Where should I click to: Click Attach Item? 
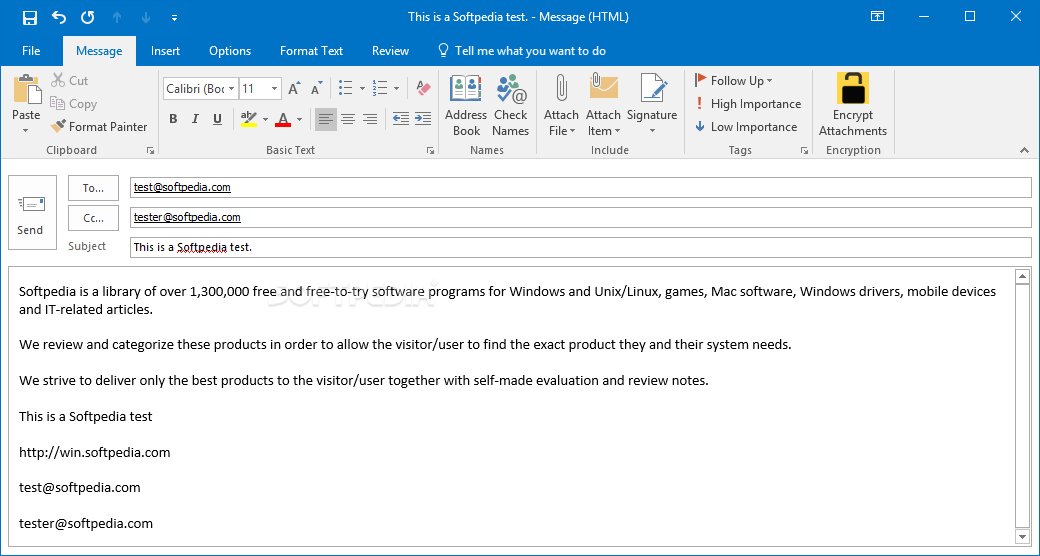(603, 105)
